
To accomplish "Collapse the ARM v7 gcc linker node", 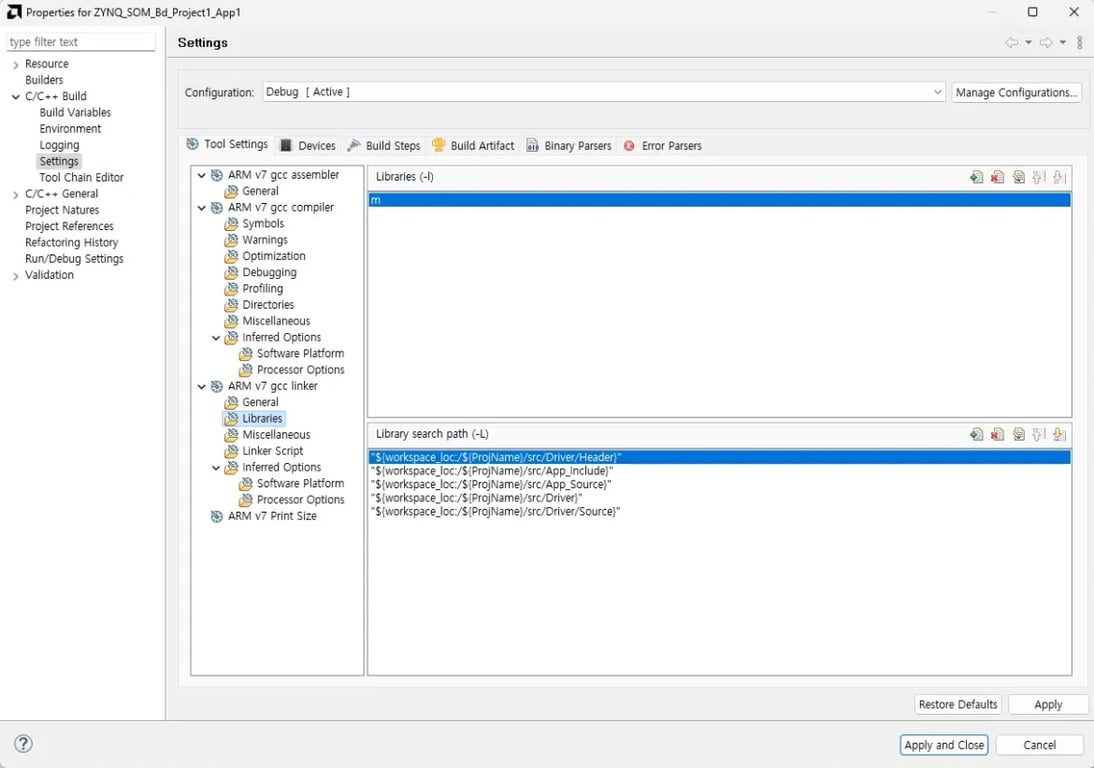I will pyautogui.click(x=202, y=386).
